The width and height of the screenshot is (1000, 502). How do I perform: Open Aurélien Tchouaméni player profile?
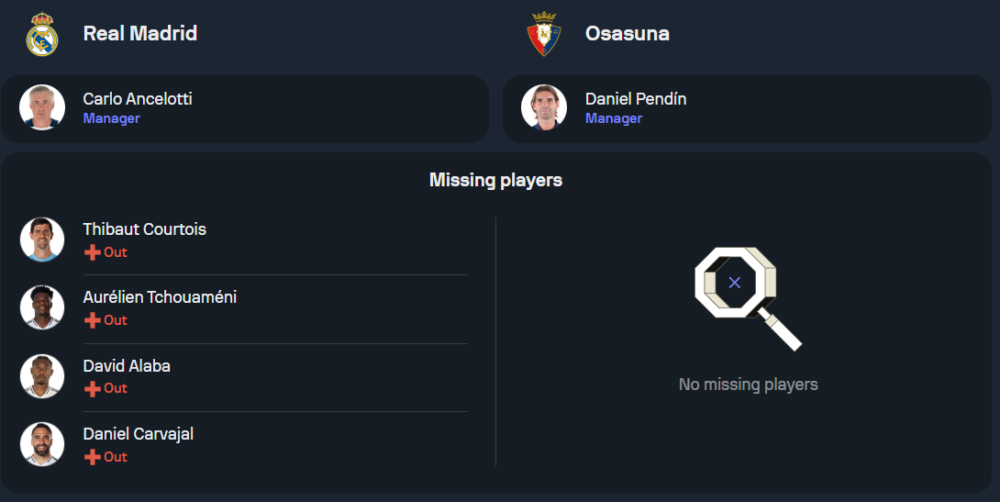[x=160, y=297]
